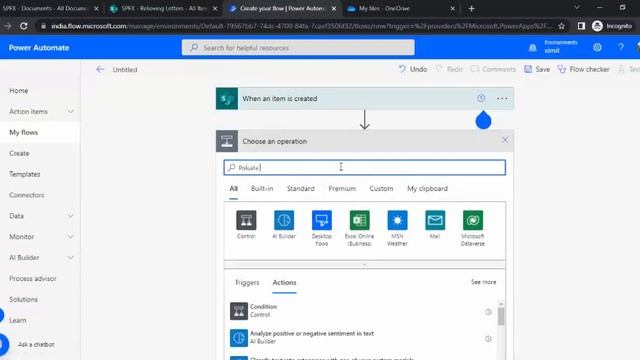640x360 pixels.
Task: Show info for the Condition action
Action: coord(488,312)
